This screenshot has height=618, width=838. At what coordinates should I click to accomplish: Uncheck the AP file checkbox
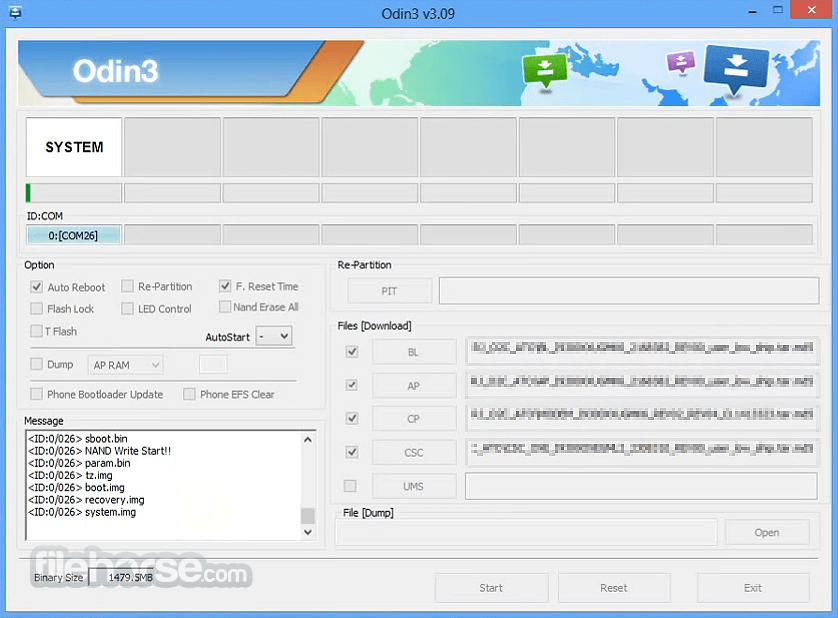pyautogui.click(x=352, y=385)
